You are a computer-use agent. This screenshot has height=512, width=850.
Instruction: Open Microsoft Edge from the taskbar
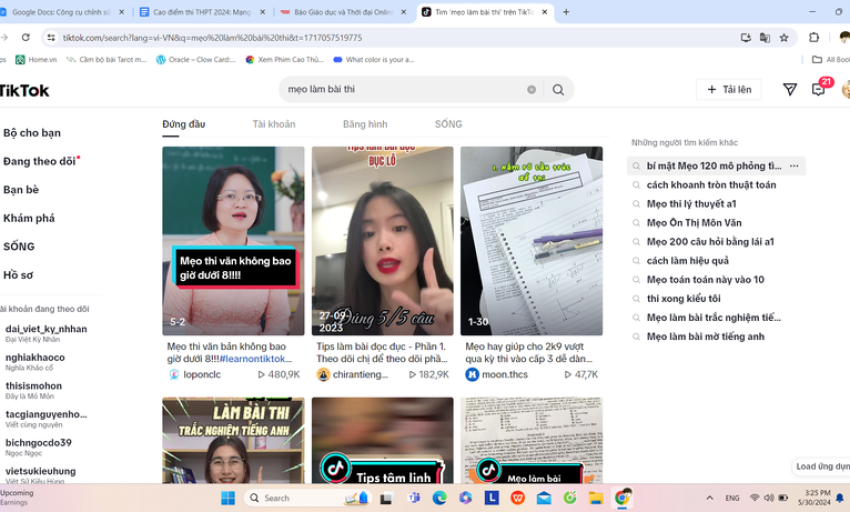(x=439, y=497)
